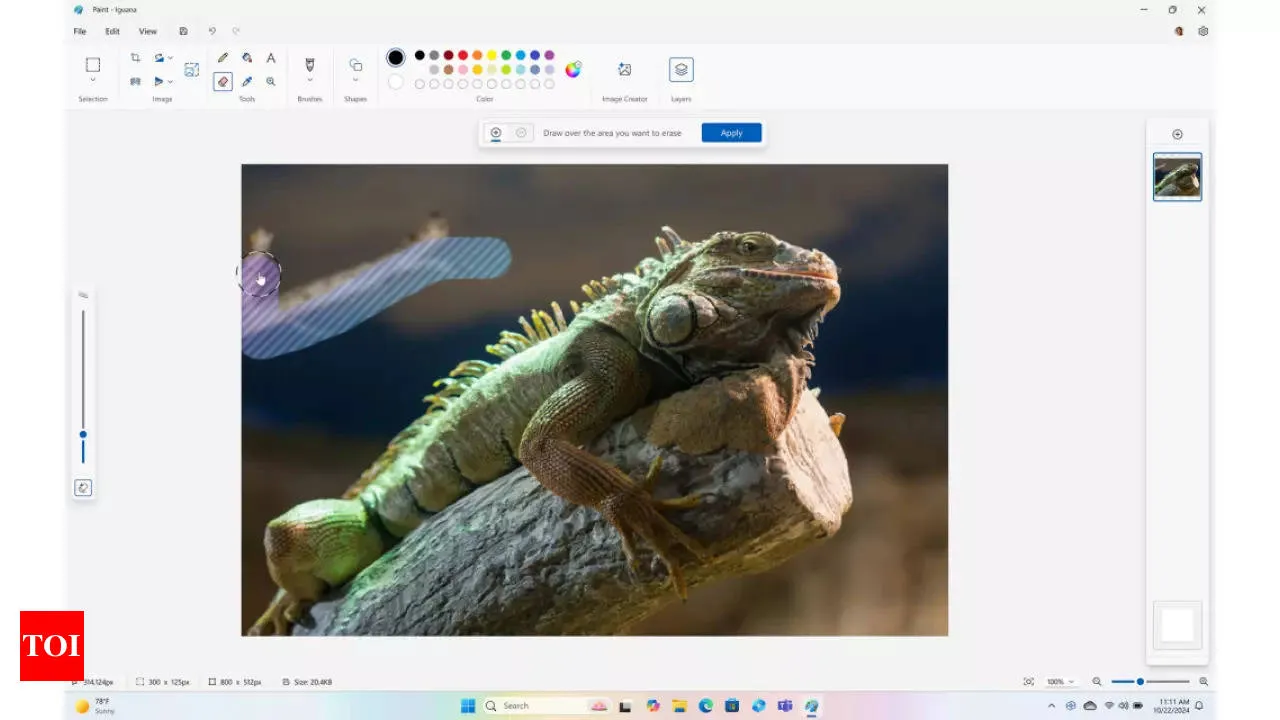Click the Undo arrow icon

[212, 31]
